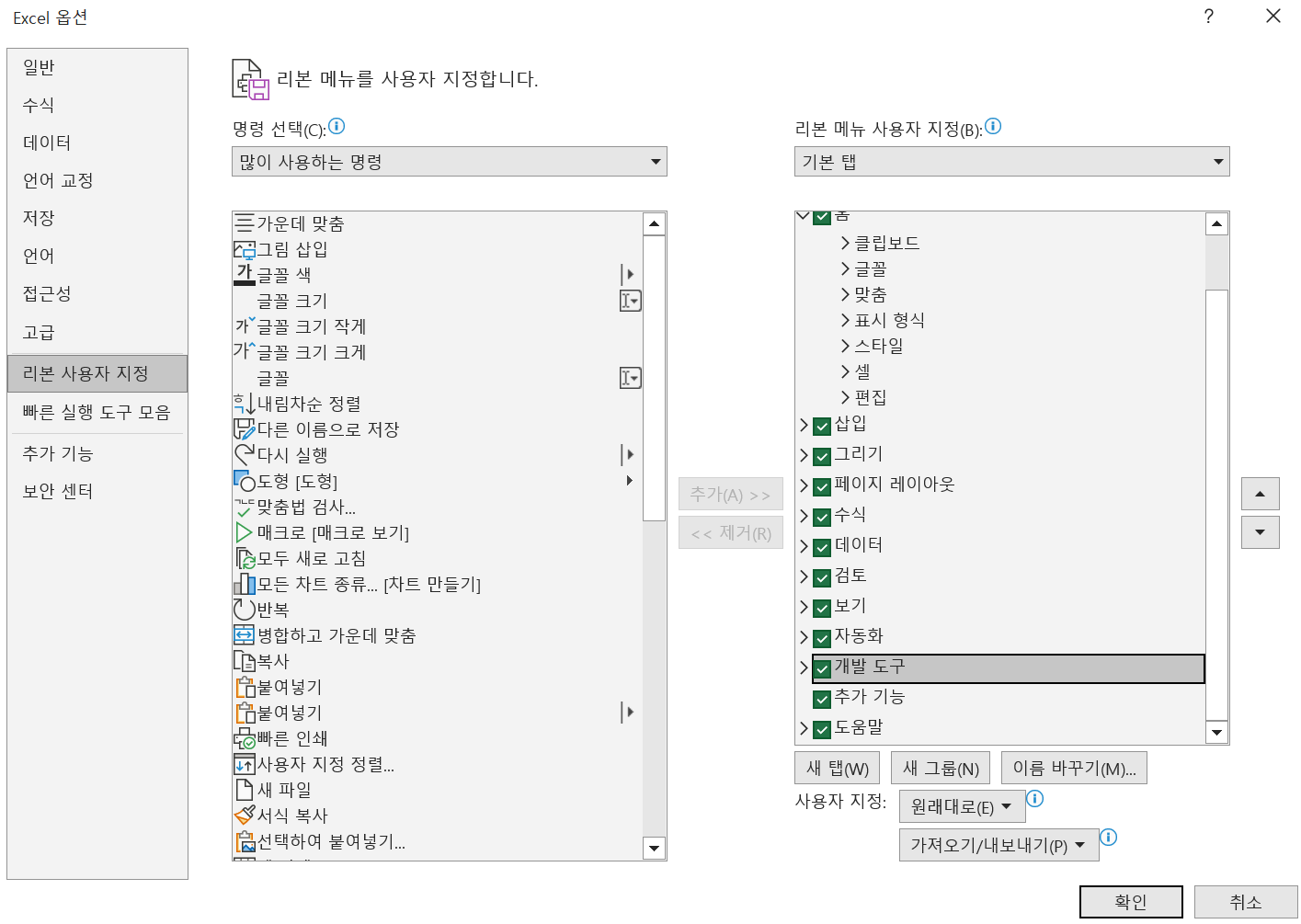Screen dimensions: 1301x924
Task: Click the 새 그룹 button
Action: pos(941,768)
